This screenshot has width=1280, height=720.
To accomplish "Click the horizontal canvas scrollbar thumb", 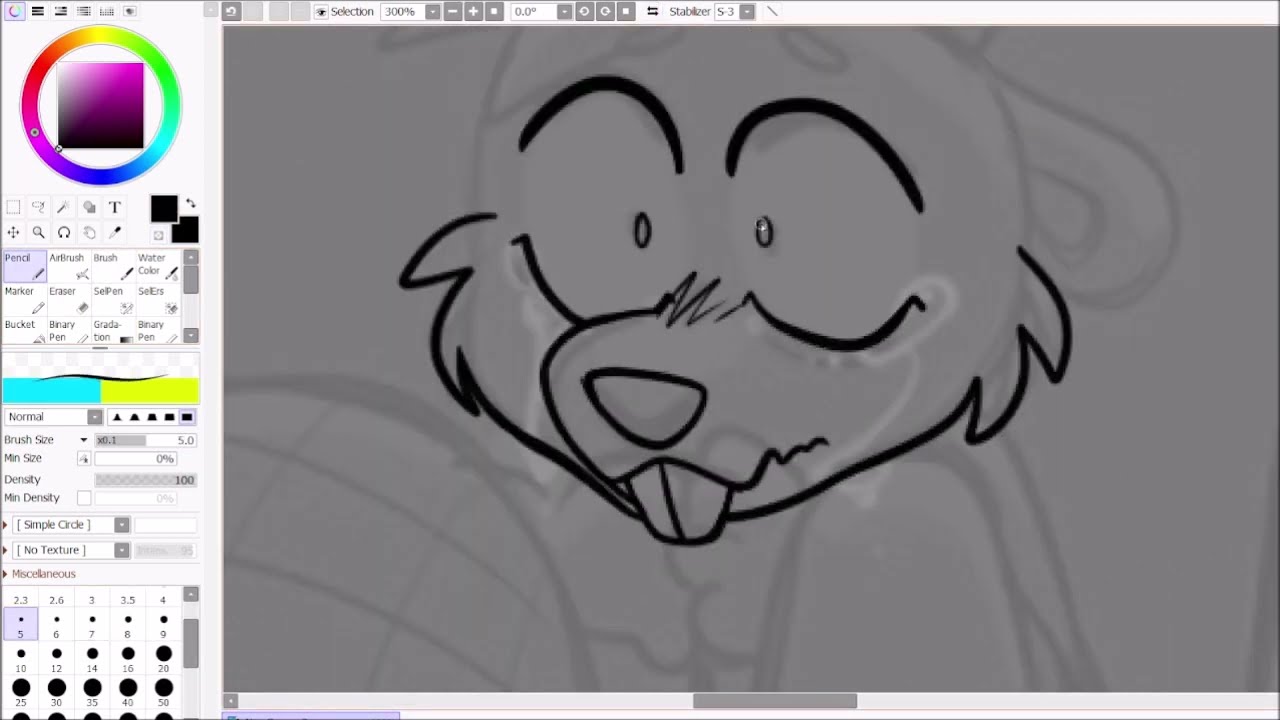I will (x=775, y=701).
